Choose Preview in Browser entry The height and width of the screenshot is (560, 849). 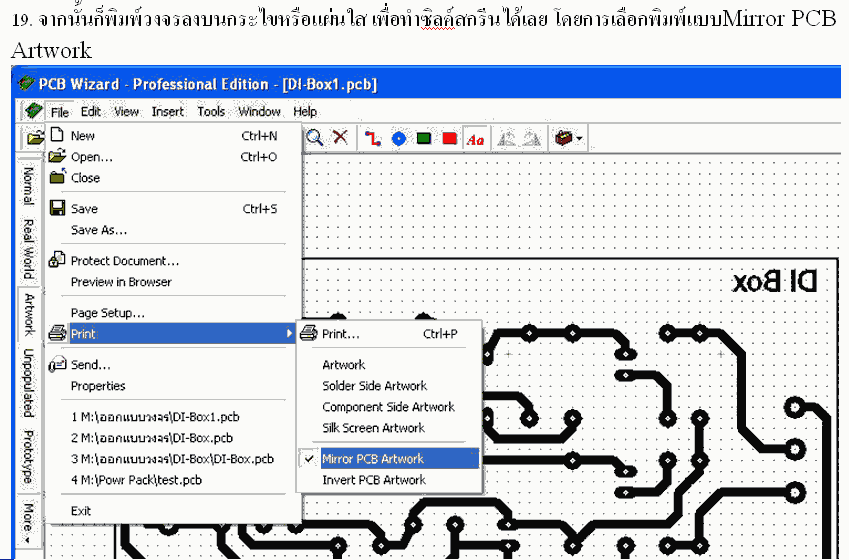point(173,282)
